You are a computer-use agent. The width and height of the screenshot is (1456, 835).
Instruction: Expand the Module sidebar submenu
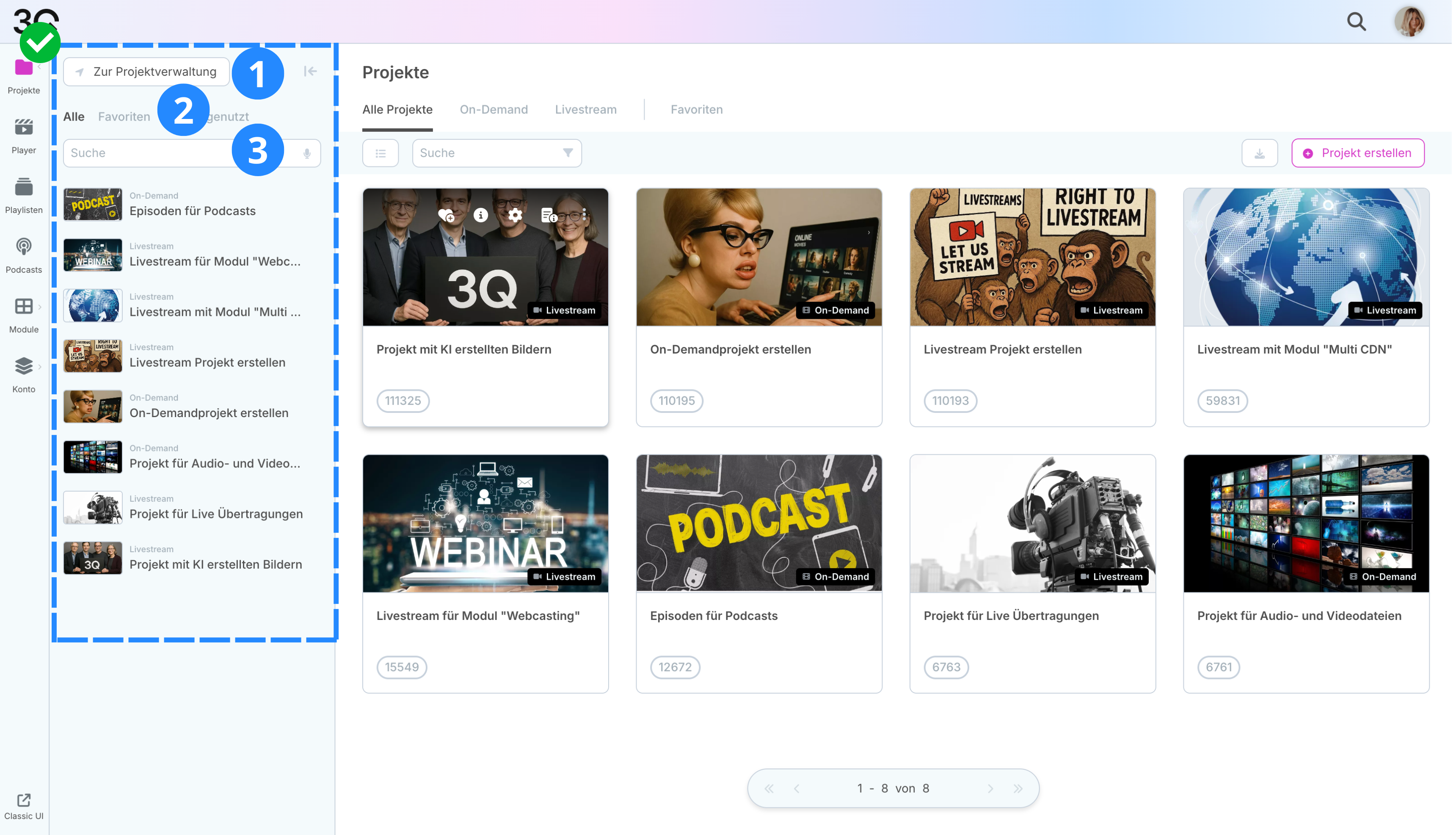click(39, 307)
